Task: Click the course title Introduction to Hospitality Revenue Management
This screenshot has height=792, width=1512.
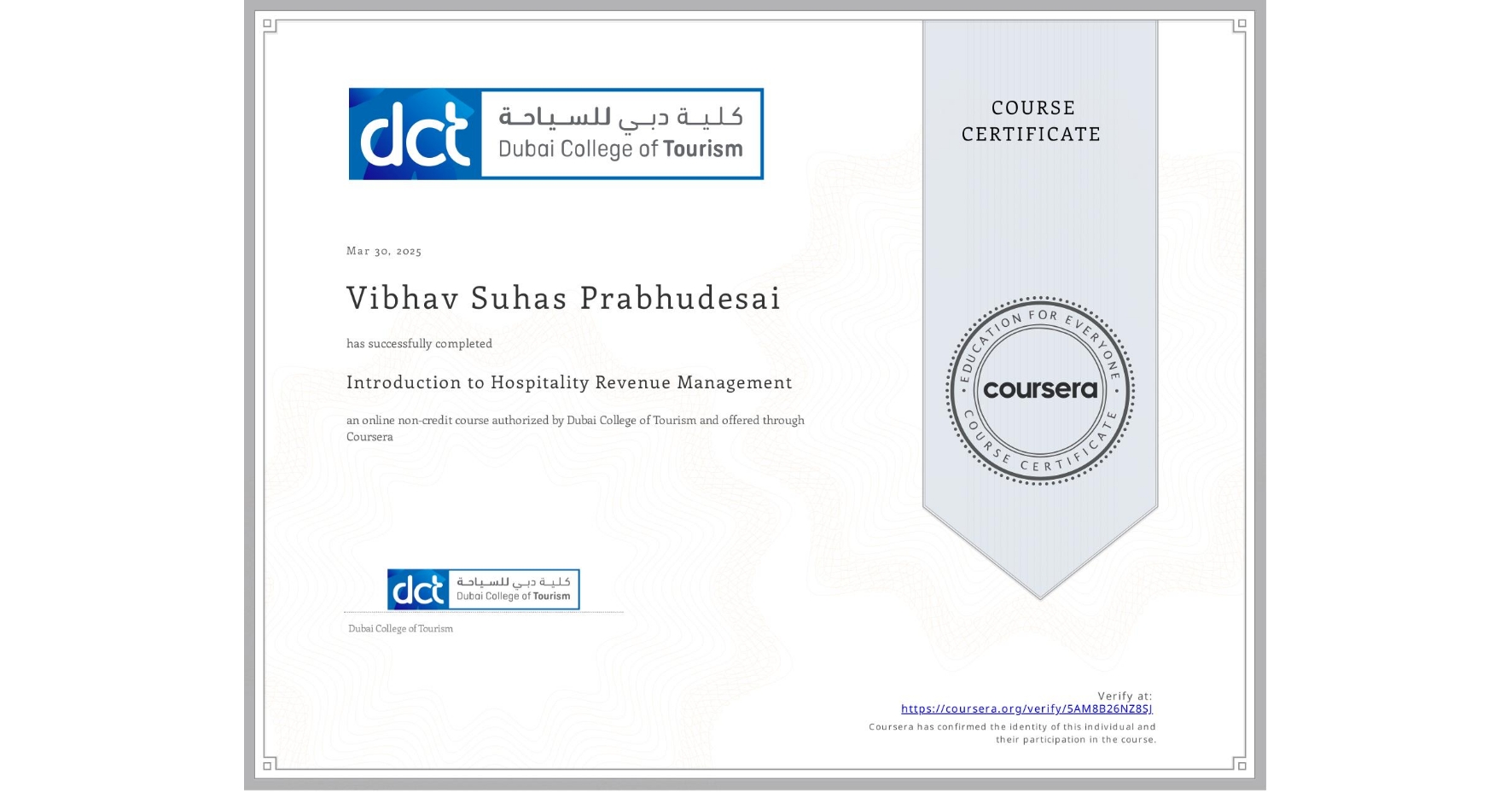Action: click(568, 383)
